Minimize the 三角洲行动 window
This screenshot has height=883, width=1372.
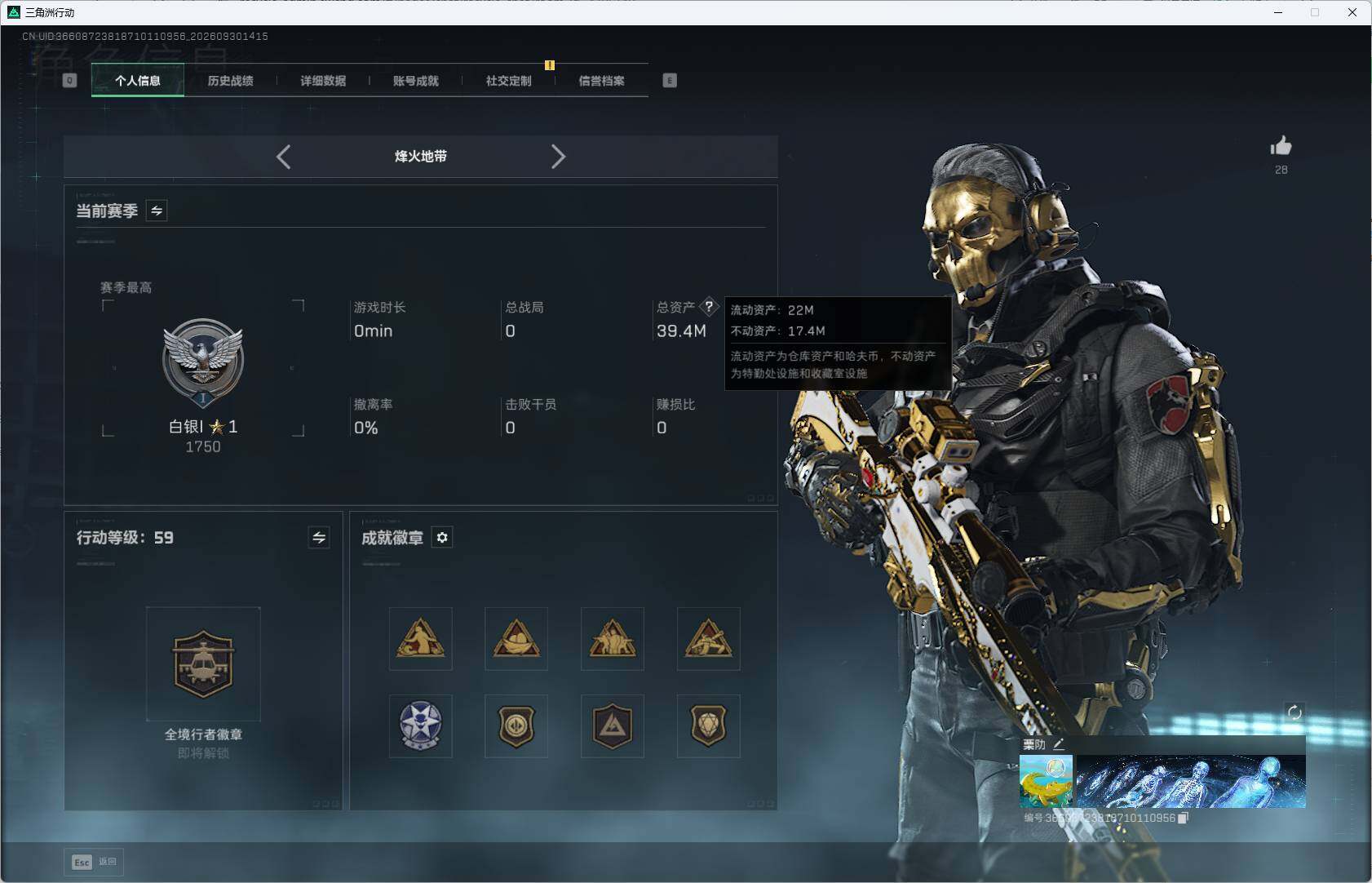click(1278, 12)
